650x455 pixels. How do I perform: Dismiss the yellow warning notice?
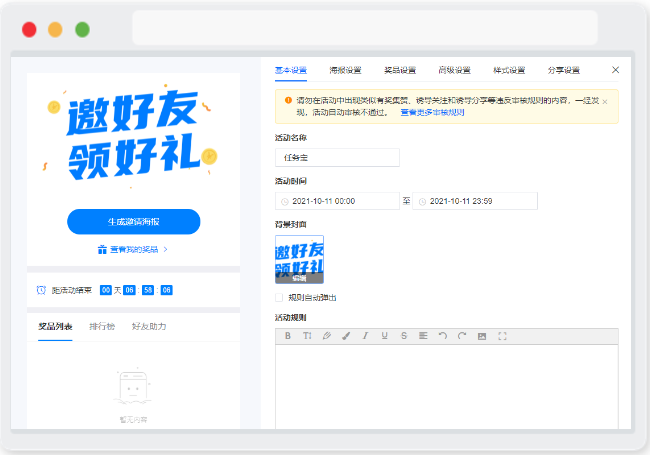tap(605, 102)
